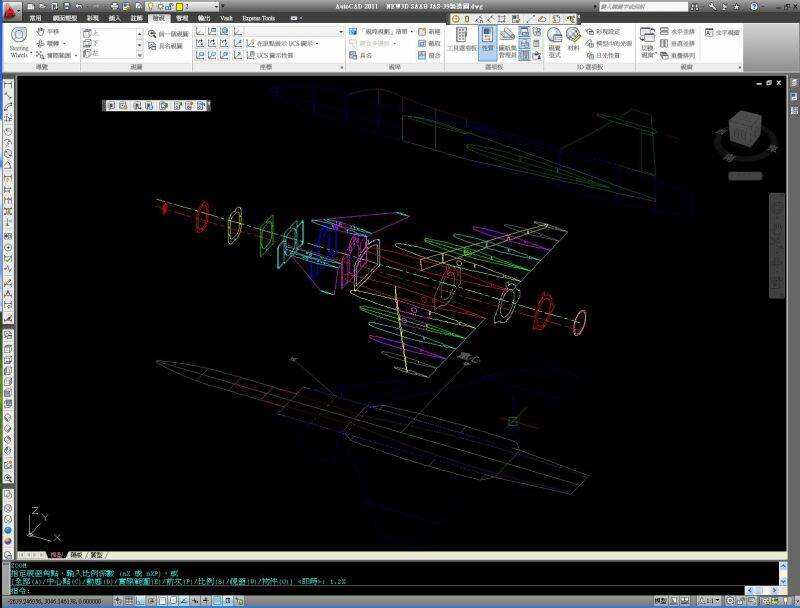Toggle the 模型 model space button in status bar
The width and height of the screenshot is (800, 608).
click(660, 601)
